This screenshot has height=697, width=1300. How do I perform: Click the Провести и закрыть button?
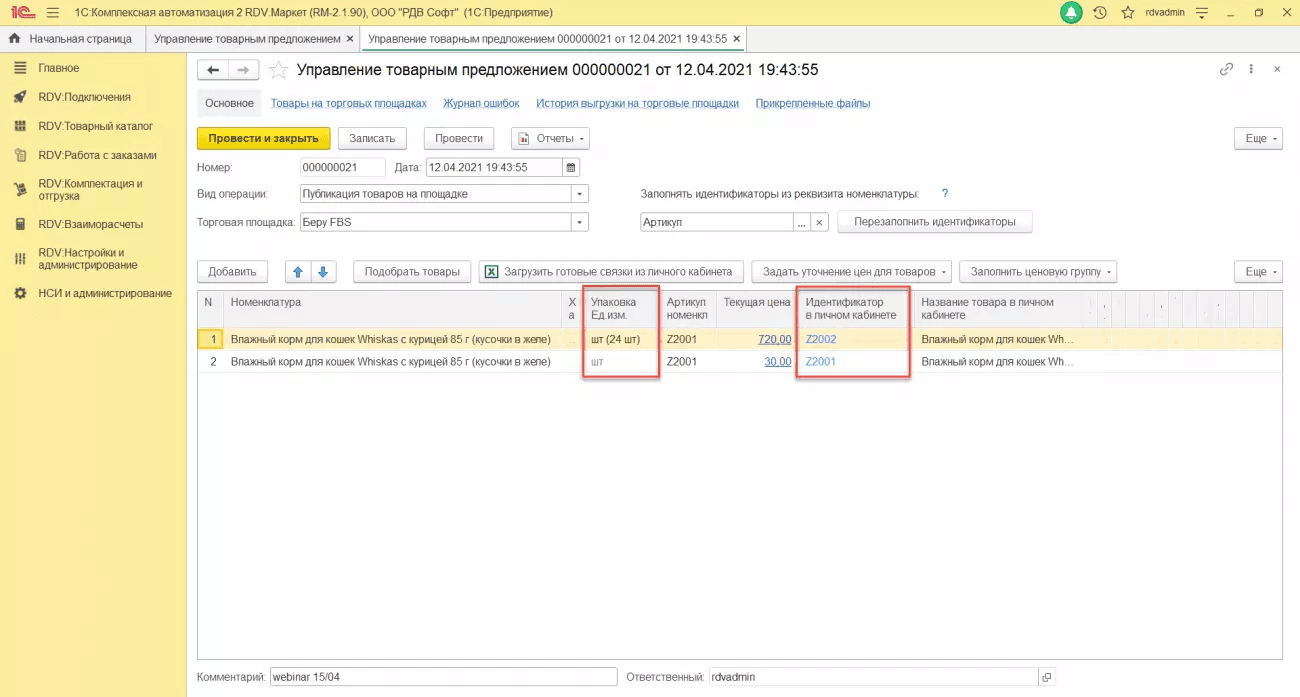[x=263, y=138]
